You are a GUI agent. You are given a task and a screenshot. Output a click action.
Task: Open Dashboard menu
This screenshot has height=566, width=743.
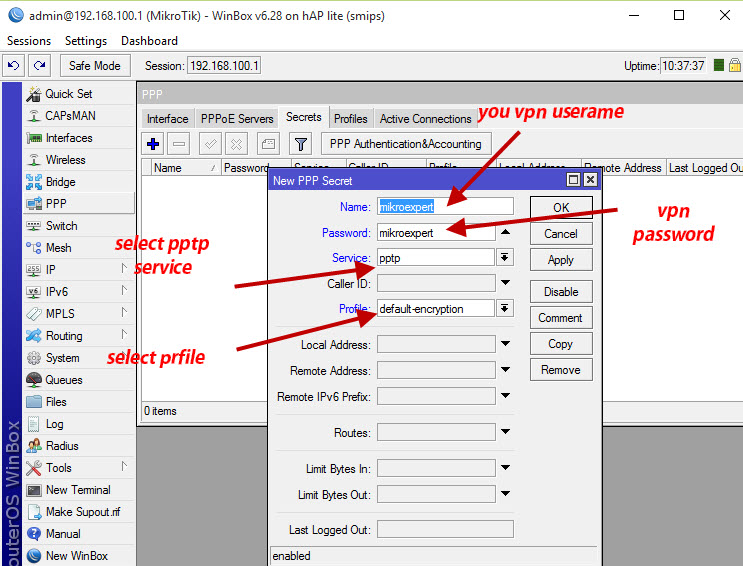point(149,41)
